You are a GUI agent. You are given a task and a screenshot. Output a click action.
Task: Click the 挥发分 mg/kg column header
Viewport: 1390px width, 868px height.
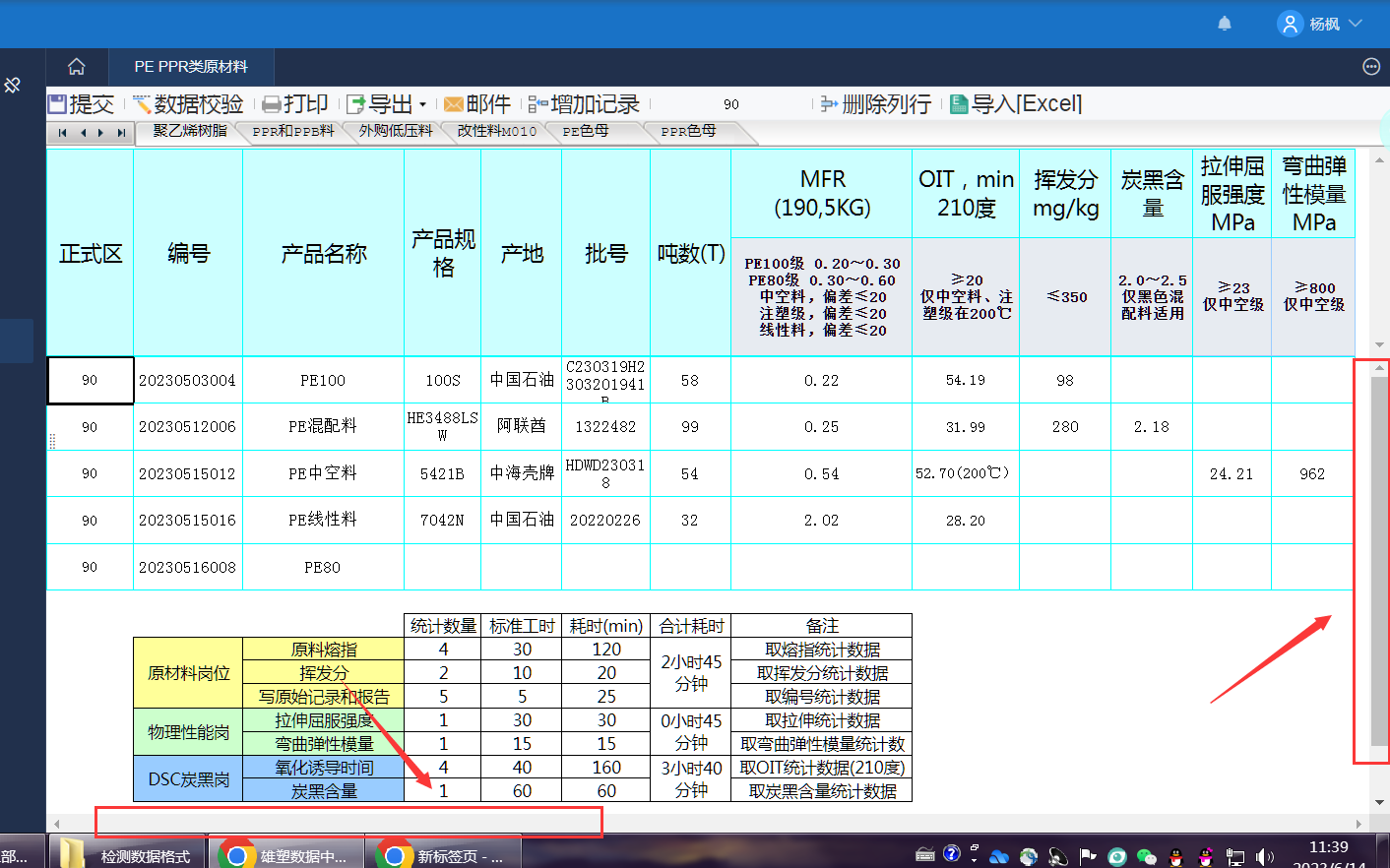pyautogui.click(x=1065, y=193)
